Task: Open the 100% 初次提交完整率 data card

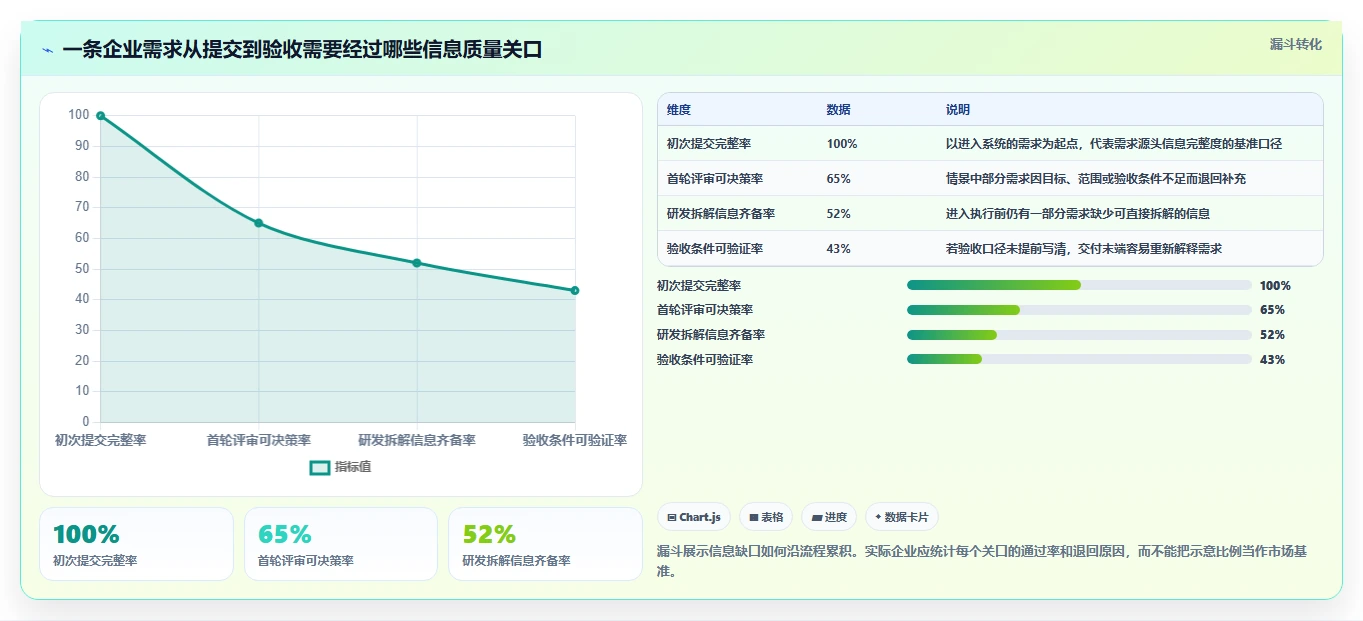Action: [x=136, y=544]
